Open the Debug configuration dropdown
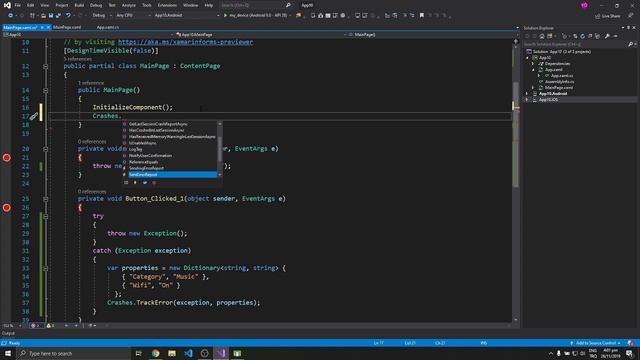 coord(102,16)
